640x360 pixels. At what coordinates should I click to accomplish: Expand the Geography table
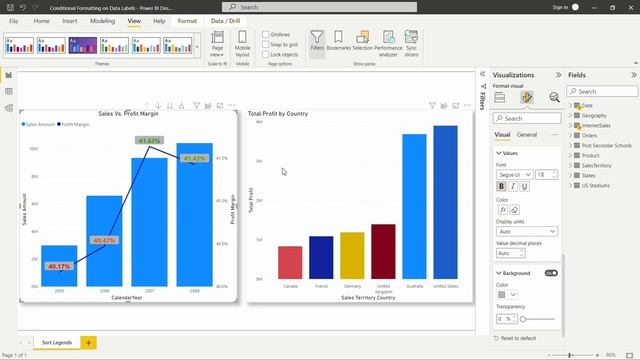(x=570, y=116)
